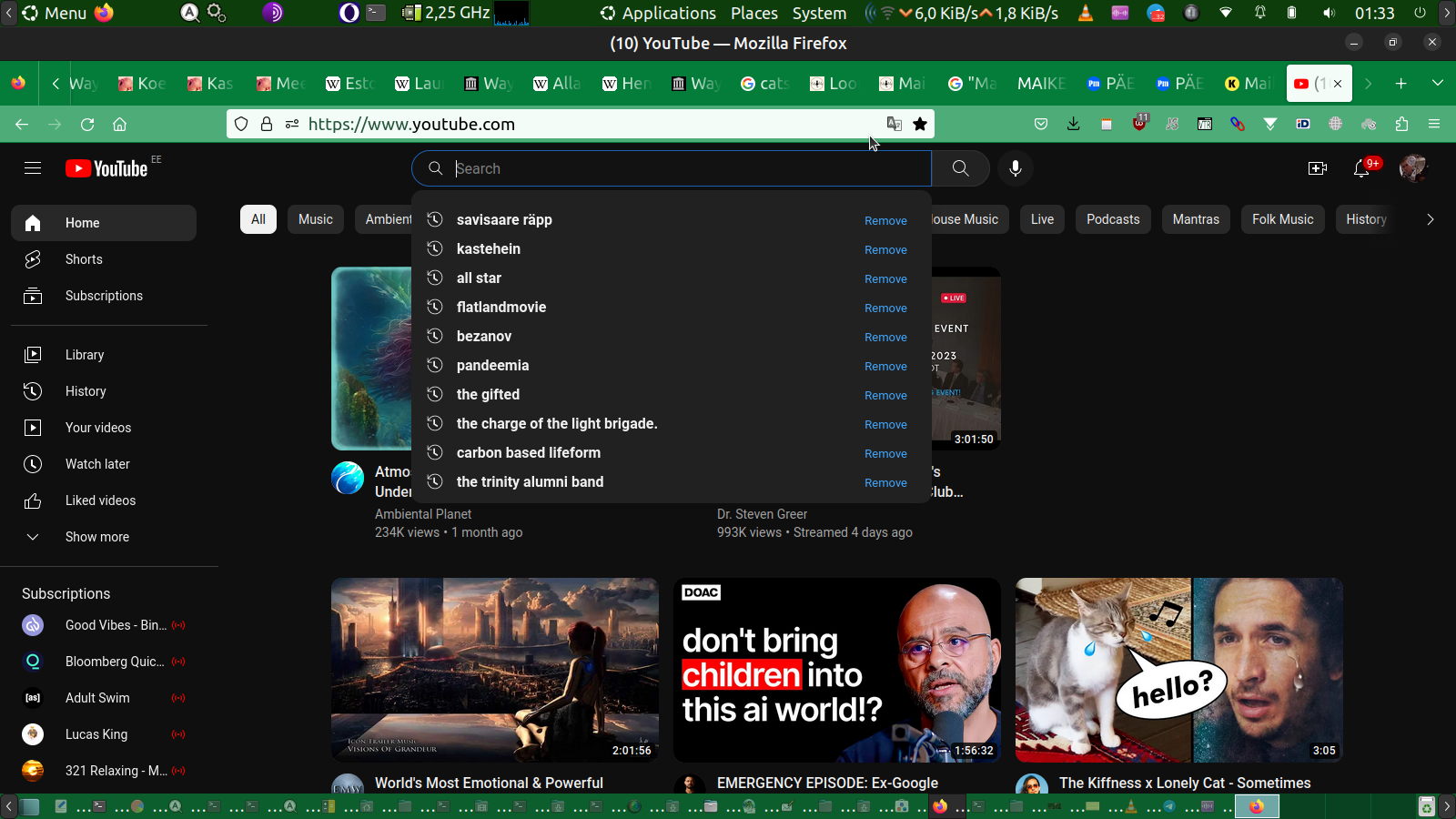The width and height of the screenshot is (1456, 819).
Task: Open the Create video icon
Action: [x=1317, y=168]
